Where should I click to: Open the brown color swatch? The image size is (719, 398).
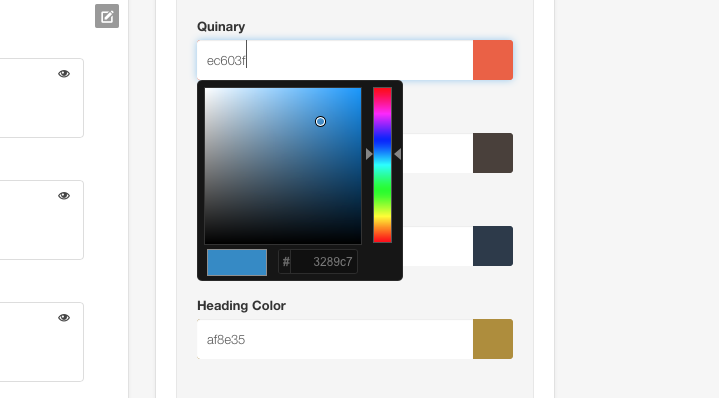pyautogui.click(x=493, y=153)
